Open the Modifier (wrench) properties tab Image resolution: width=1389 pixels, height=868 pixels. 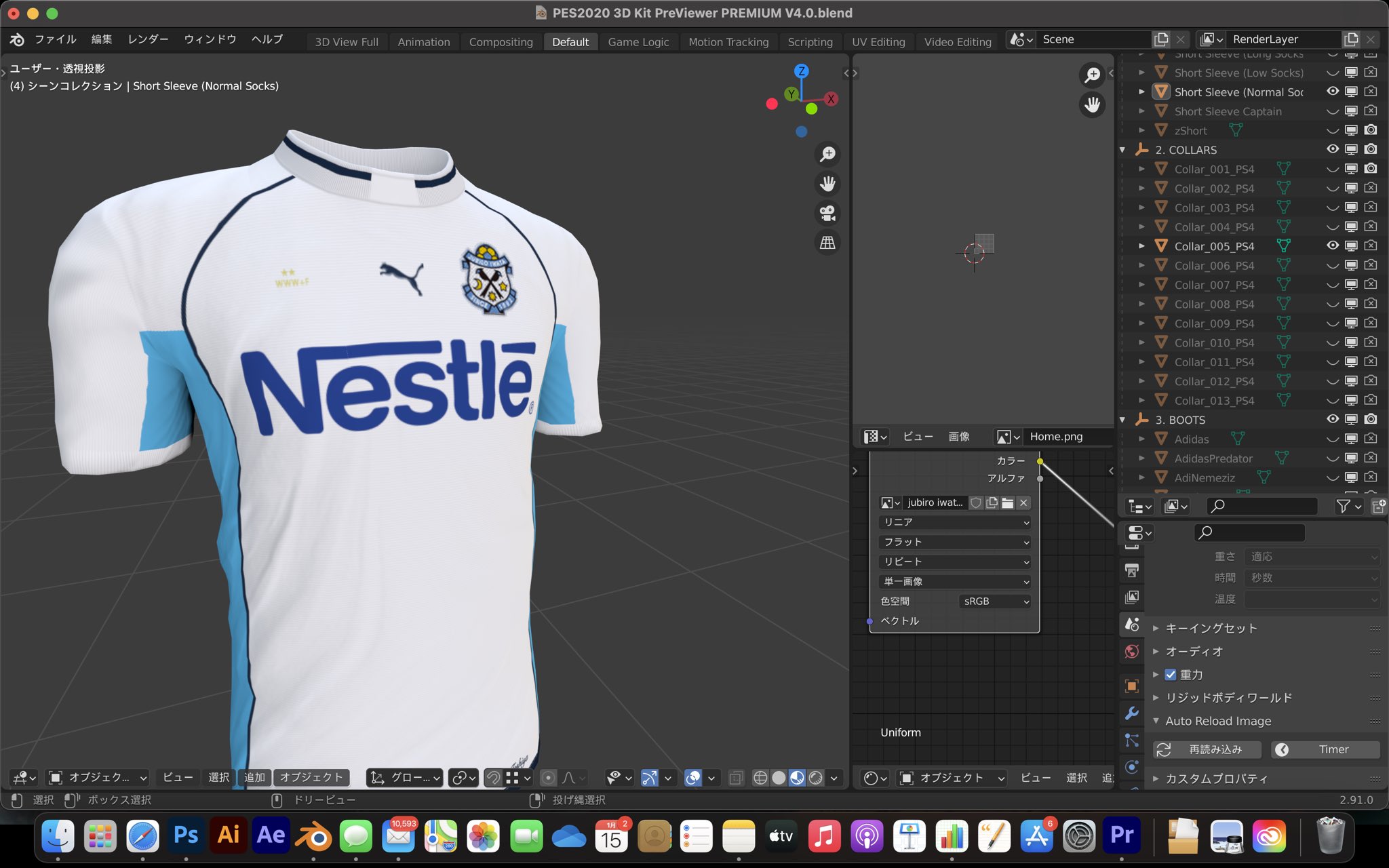(1131, 713)
